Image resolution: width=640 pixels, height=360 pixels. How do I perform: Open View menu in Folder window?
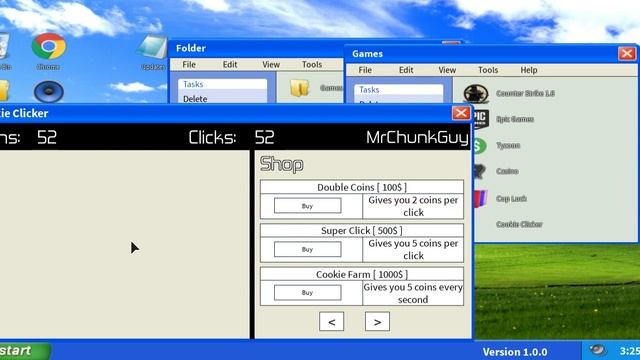[x=271, y=64]
